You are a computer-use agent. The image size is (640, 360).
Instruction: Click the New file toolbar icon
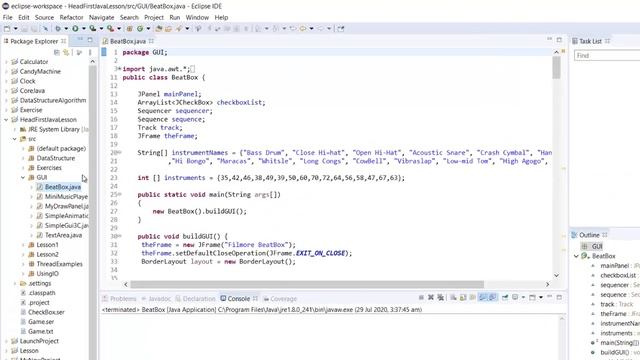tap(7, 29)
